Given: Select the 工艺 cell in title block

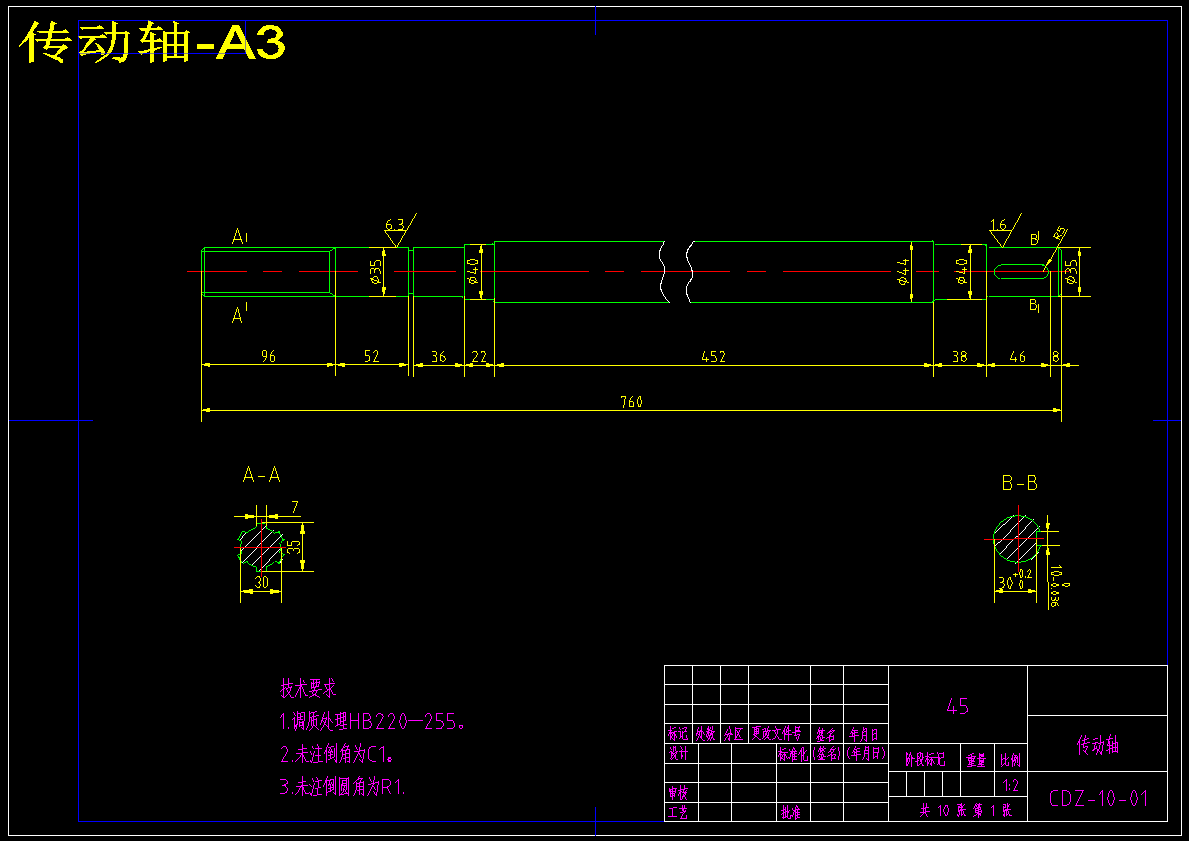Looking at the screenshot, I should coord(678,813).
